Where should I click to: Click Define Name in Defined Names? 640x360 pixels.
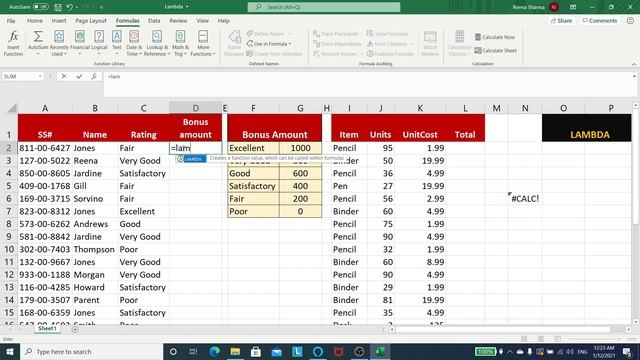coord(269,33)
